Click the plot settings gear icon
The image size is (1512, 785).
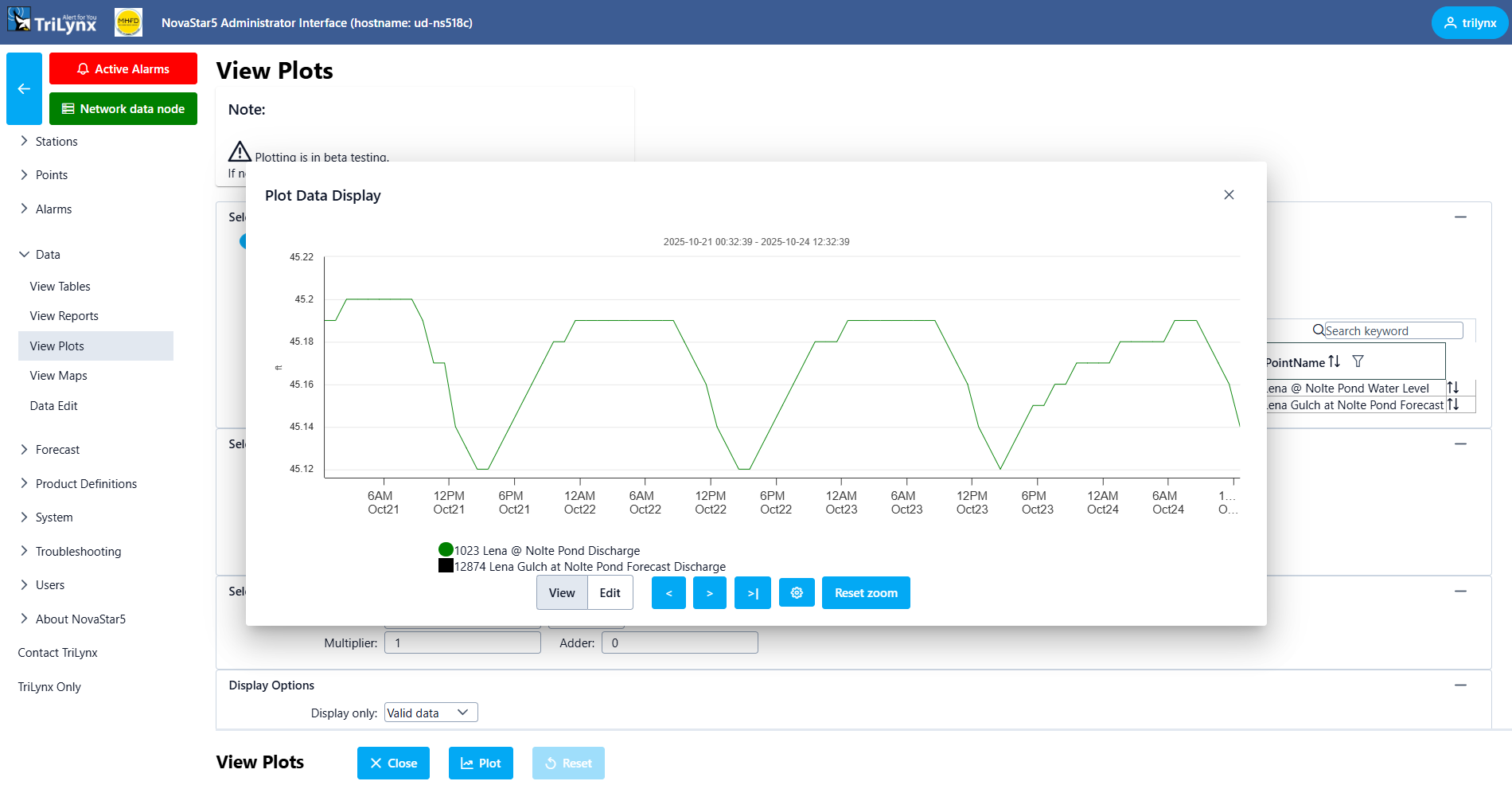[x=797, y=593]
